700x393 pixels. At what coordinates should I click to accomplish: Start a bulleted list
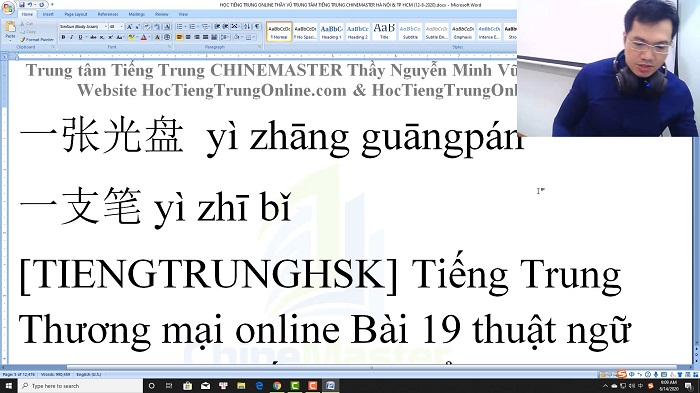[179, 26]
